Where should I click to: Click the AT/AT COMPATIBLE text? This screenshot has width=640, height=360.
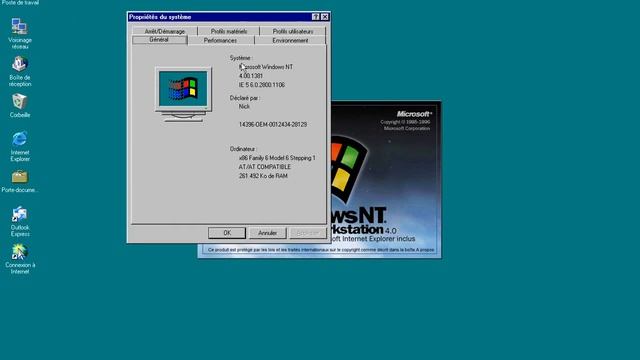point(264,167)
